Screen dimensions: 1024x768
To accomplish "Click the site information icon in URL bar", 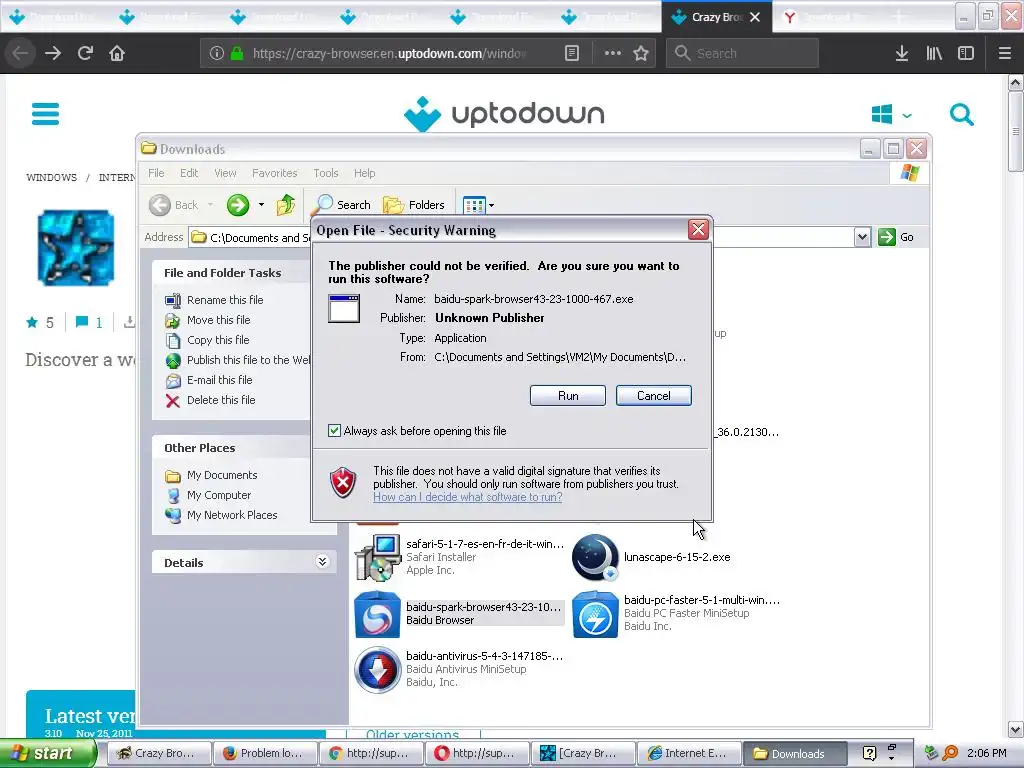I will tap(216, 53).
